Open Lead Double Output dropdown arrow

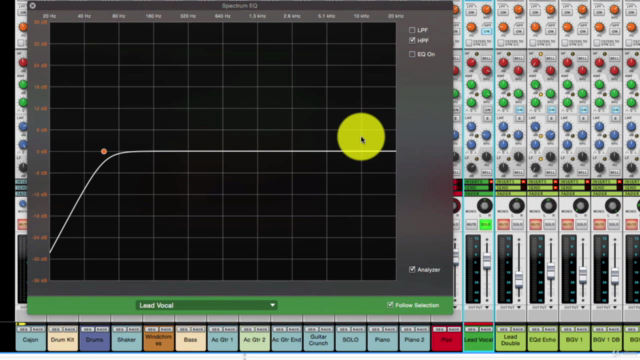click(519, 307)
